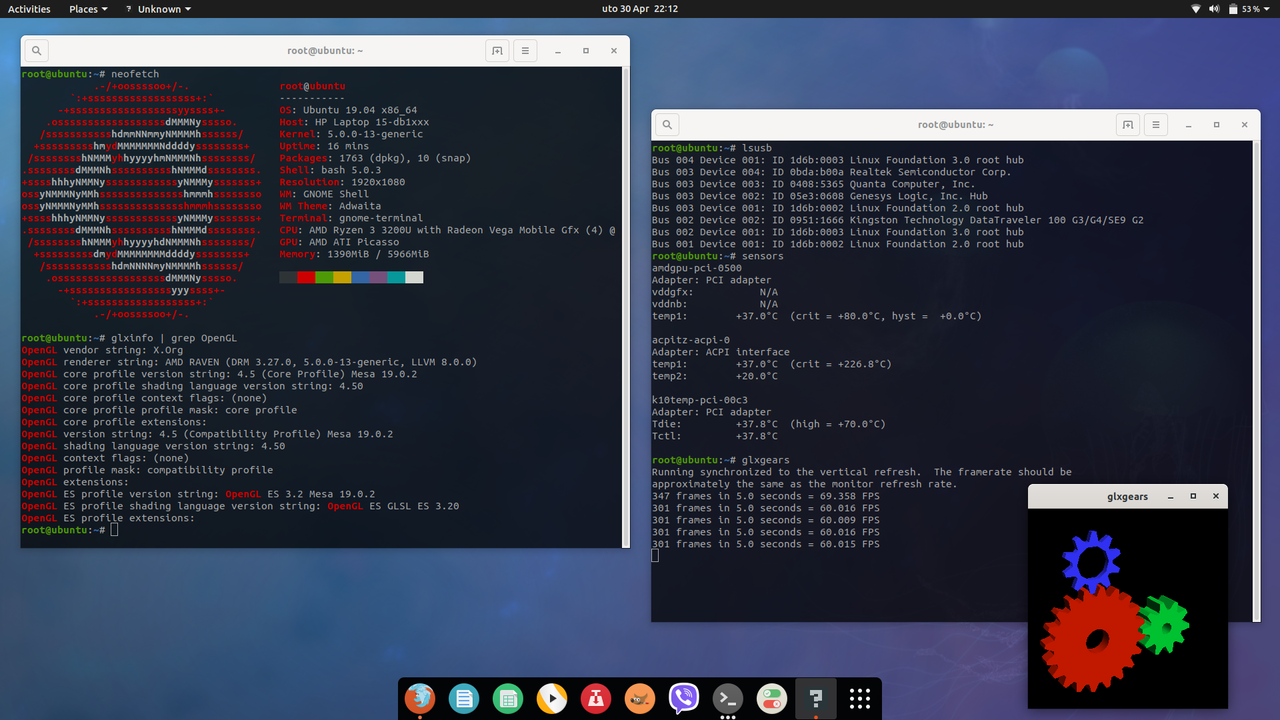Open the hamburger menu of the left terminal

tap(525, 50)
